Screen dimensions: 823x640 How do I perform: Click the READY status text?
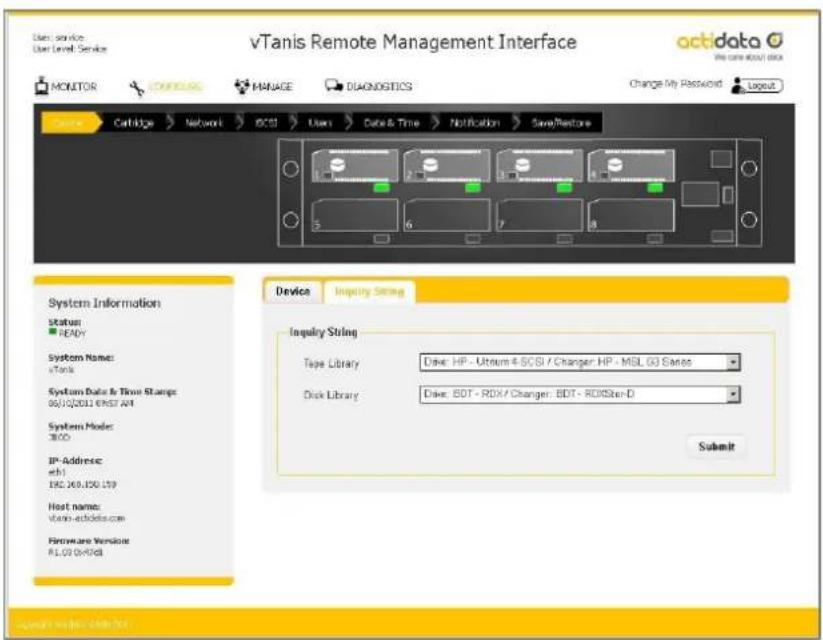pyautogui.click(x=72, y=333)
